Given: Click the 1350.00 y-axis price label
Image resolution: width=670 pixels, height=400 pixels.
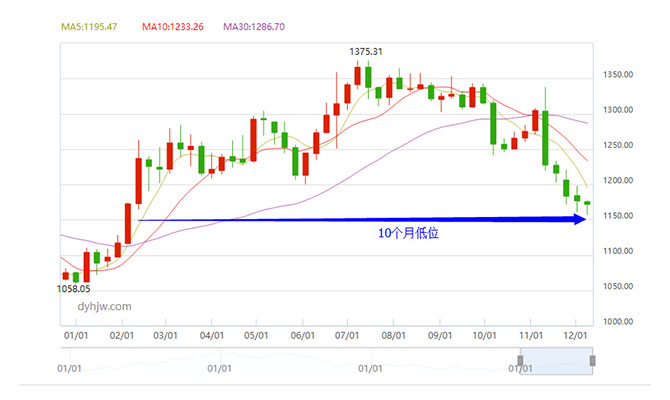Looking at the screenshot, I should pos(618,75).
